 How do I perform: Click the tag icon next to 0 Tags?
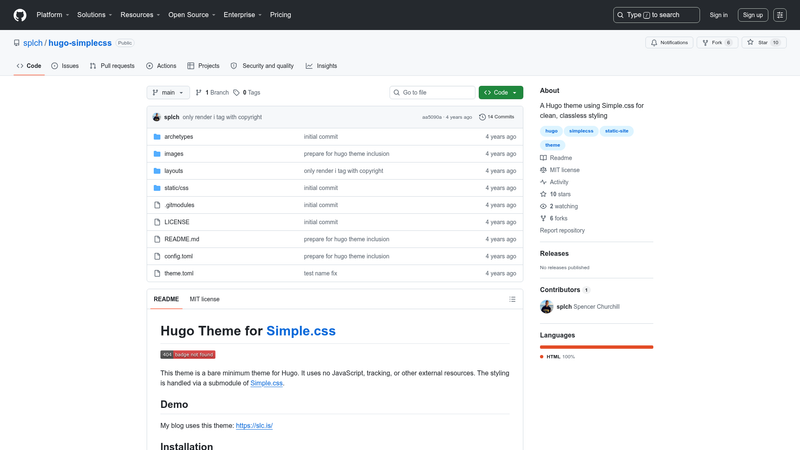point(236,92)
